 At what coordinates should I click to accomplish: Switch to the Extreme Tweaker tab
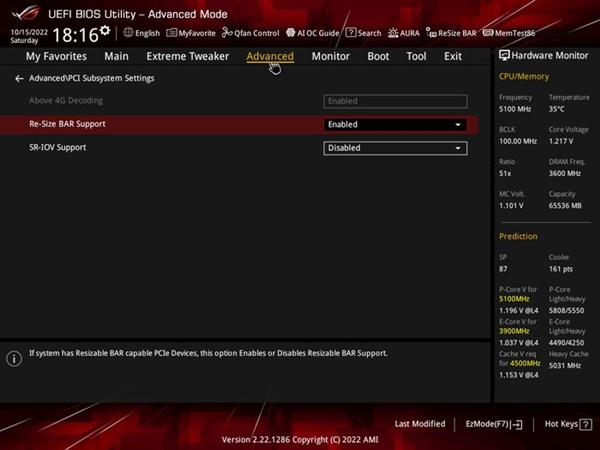coord(187,57)
